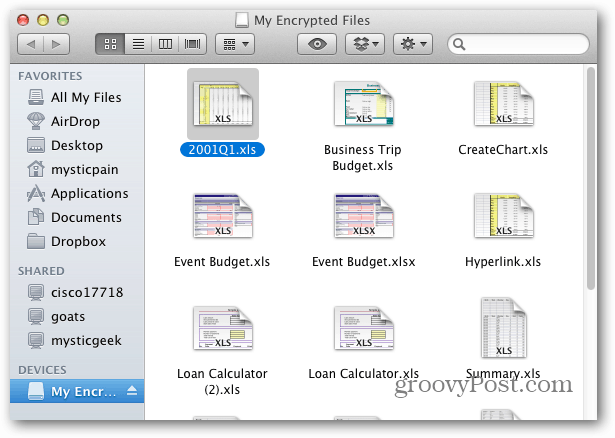Click the title bar volume proxy icon
This screenshot has height=438, width=615.
click(x=242, y=20)
